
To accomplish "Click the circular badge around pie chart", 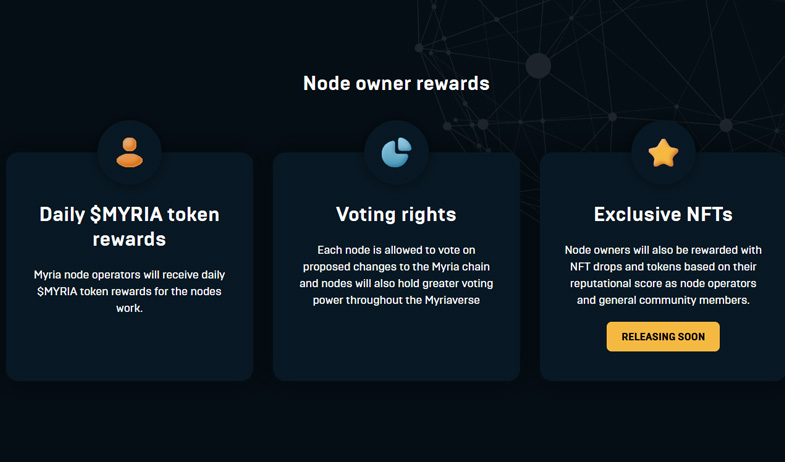I will [397, 152].
